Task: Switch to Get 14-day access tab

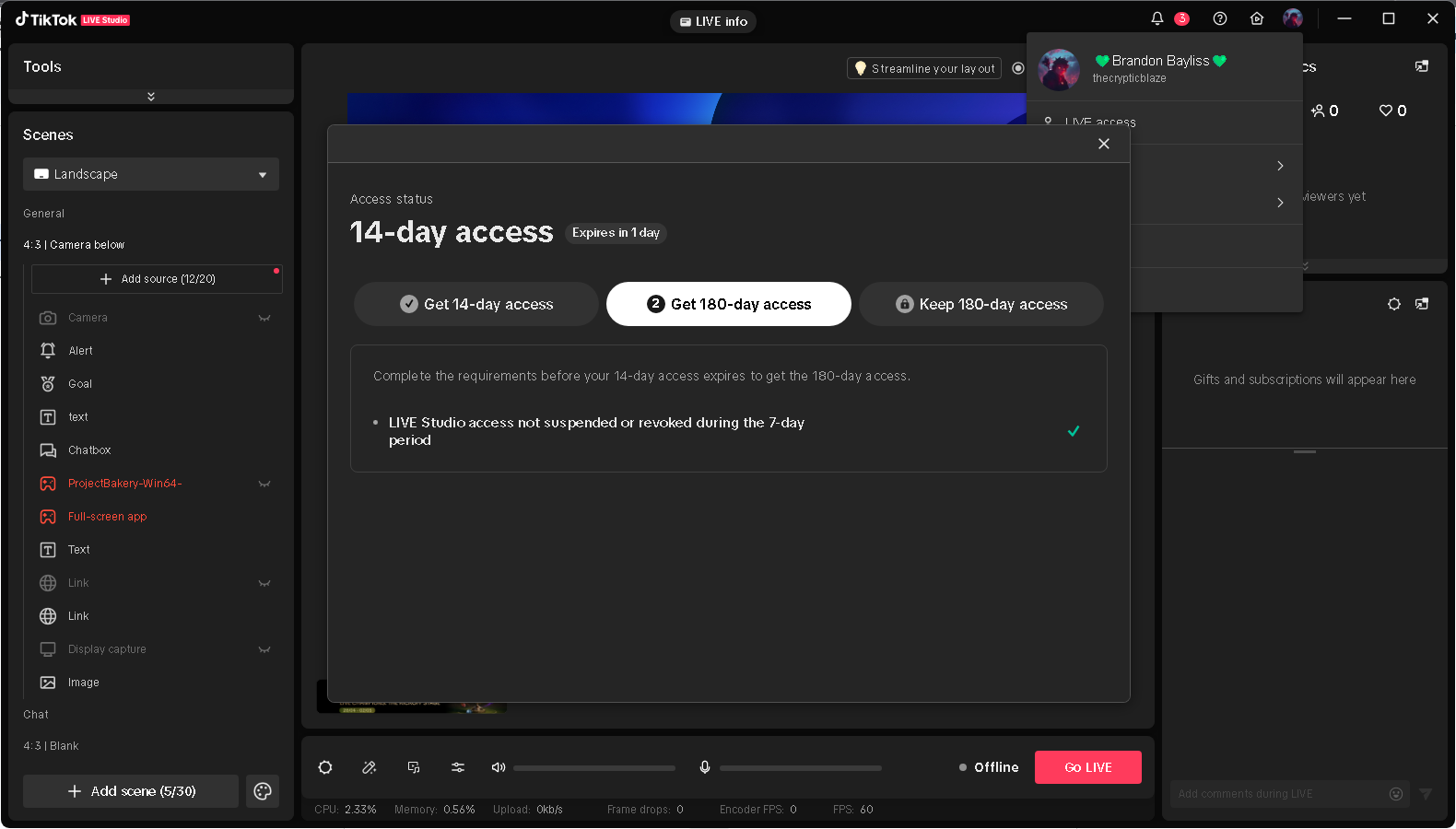Action: click(x=476, y=304)
